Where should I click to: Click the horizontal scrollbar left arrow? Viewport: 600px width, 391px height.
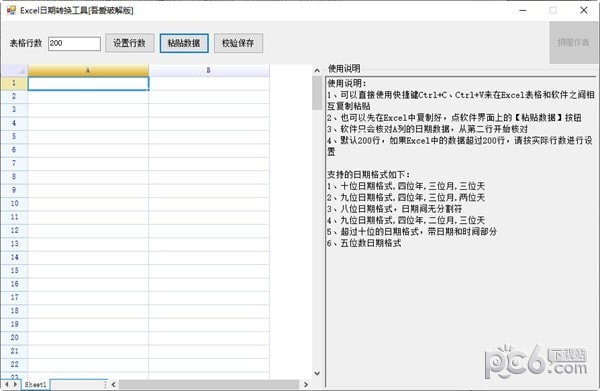[114, 384]
